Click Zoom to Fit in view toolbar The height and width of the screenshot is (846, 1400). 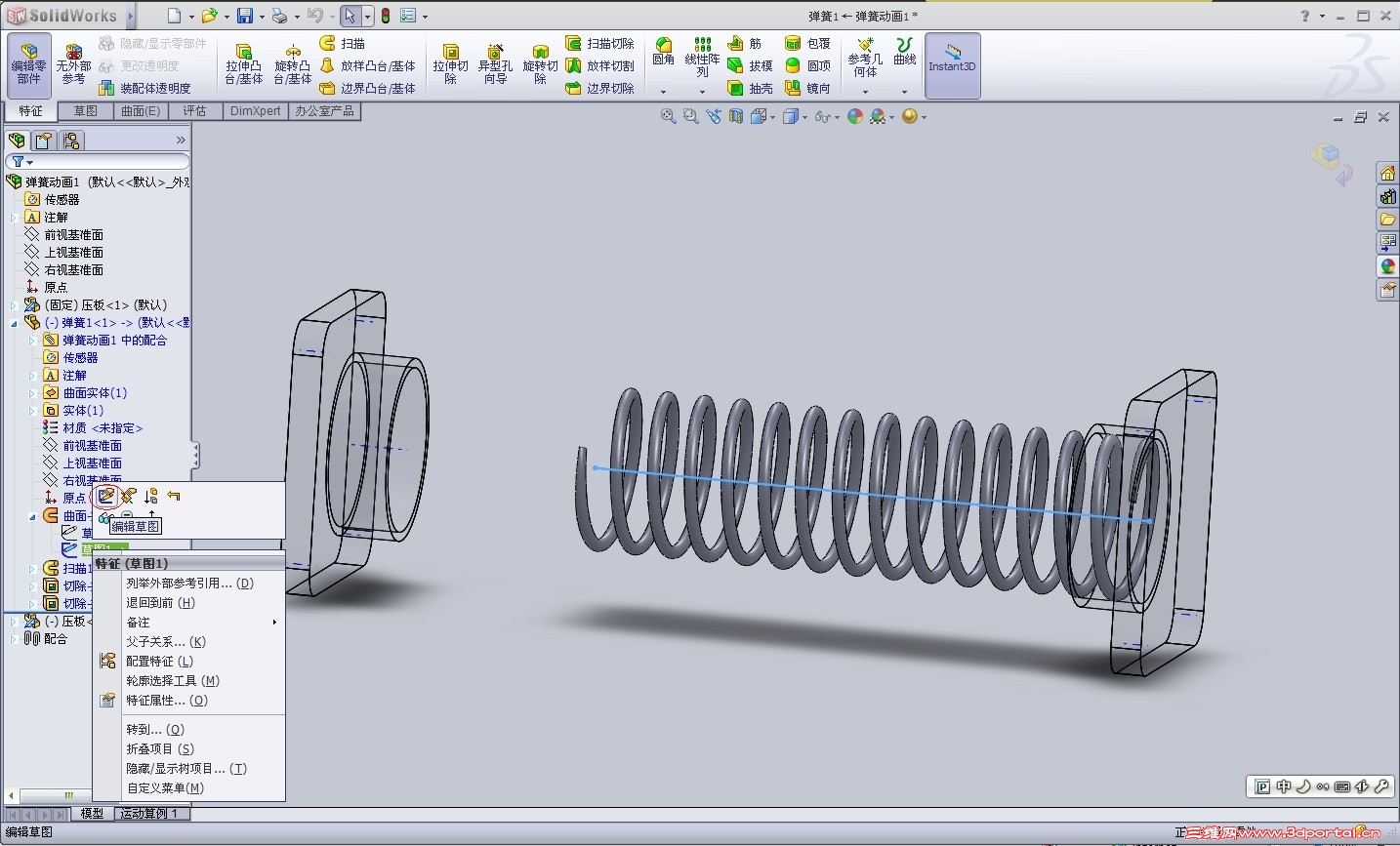(x=669, y=117)
